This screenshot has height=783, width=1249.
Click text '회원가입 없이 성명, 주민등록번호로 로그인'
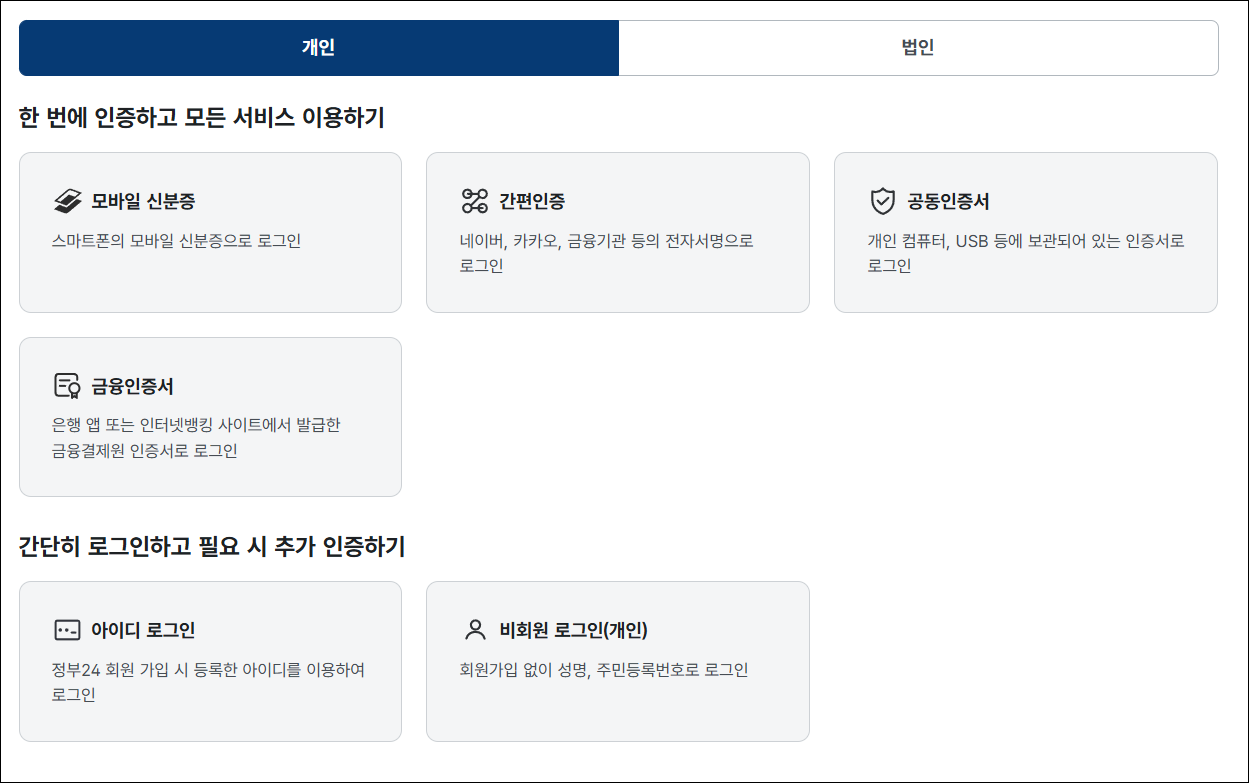[604, 670]
